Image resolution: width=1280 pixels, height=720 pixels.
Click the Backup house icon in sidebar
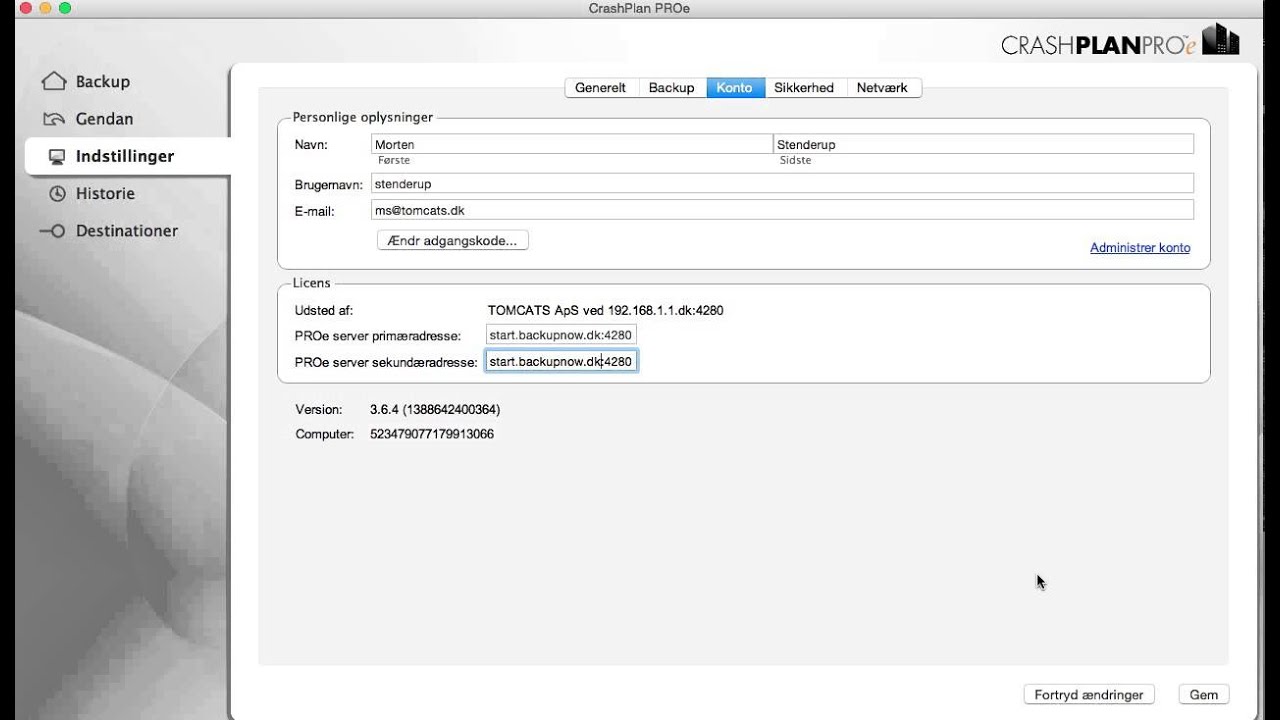tap(54, 82)
